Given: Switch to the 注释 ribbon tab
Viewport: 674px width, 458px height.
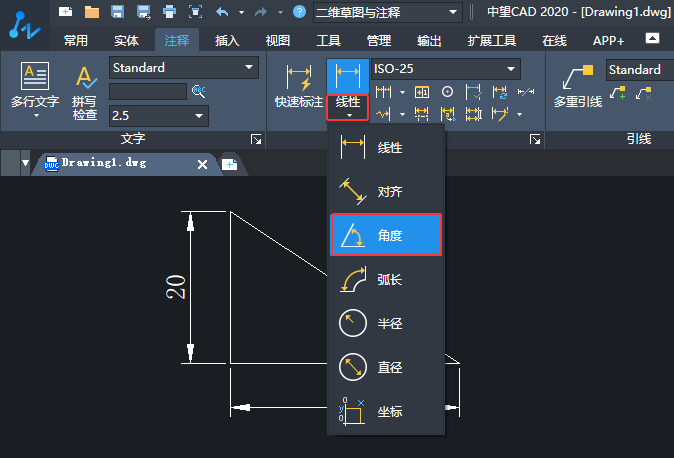Looking at the screenshot, I should 177,40.
